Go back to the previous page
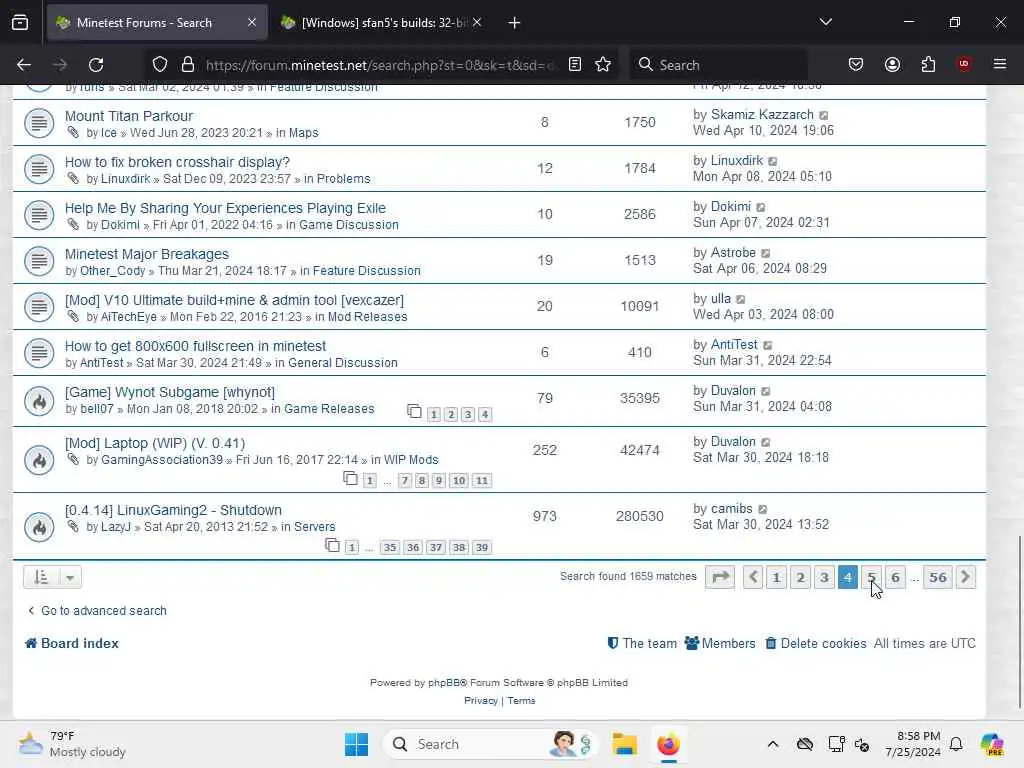The image size is (1024, 768). click(x=24, y=65)
